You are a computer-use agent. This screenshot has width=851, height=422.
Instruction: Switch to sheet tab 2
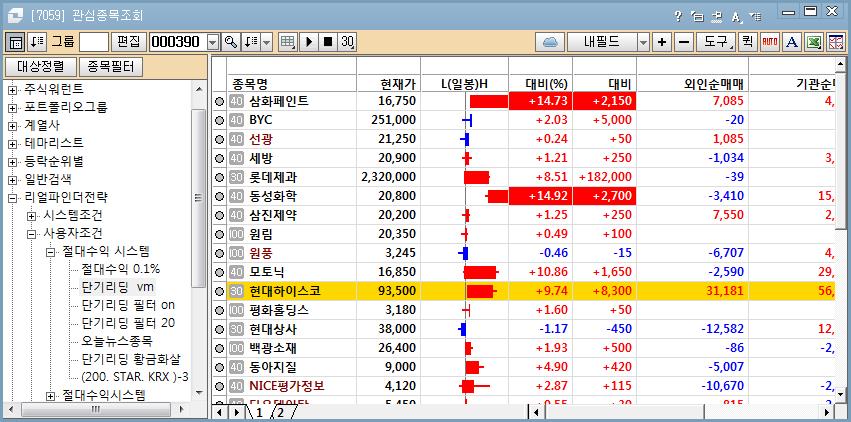pos(282,413)
